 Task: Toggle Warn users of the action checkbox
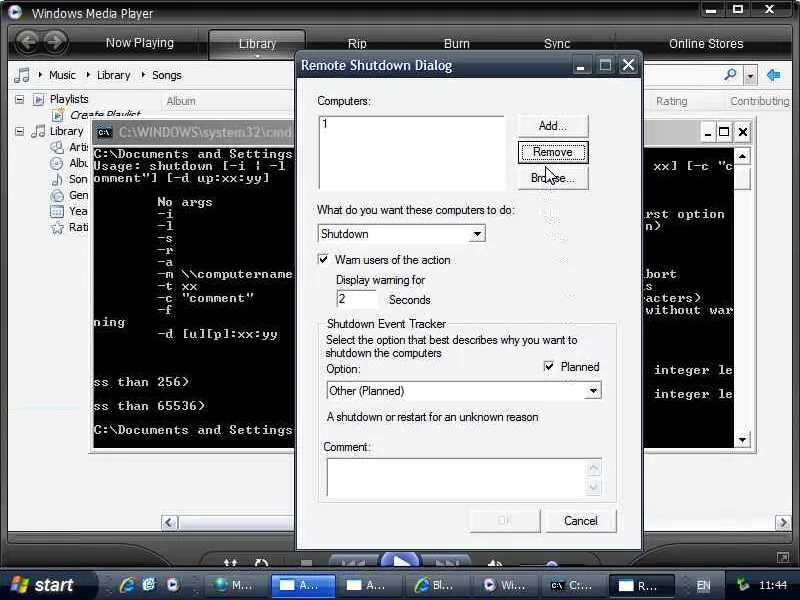(x=323, y=259)
